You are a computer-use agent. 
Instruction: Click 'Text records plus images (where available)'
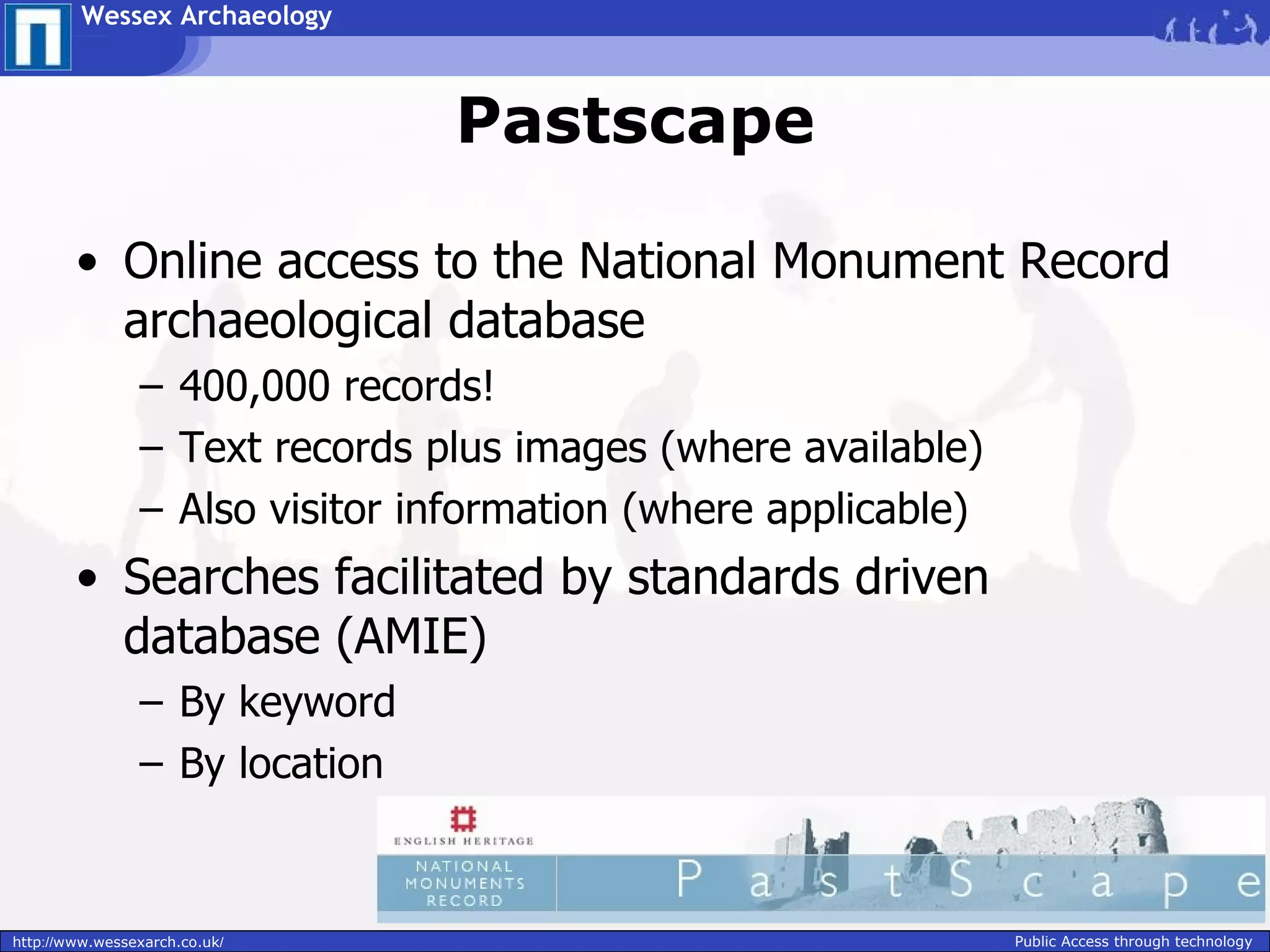point(580,447)
